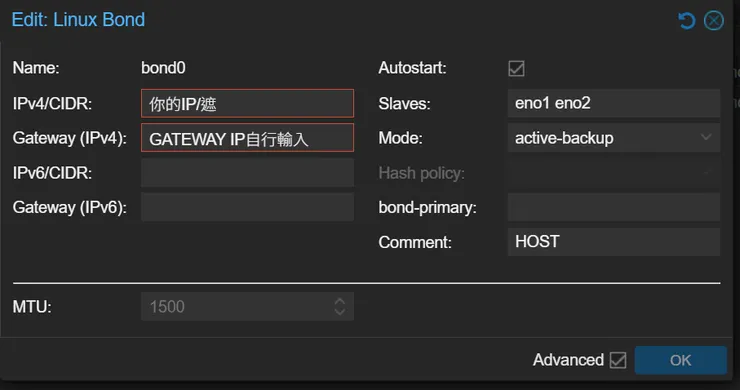The image size is (740, 390).
Task: Click the reset icon in dialog header
Action: (x=686, y=21)
